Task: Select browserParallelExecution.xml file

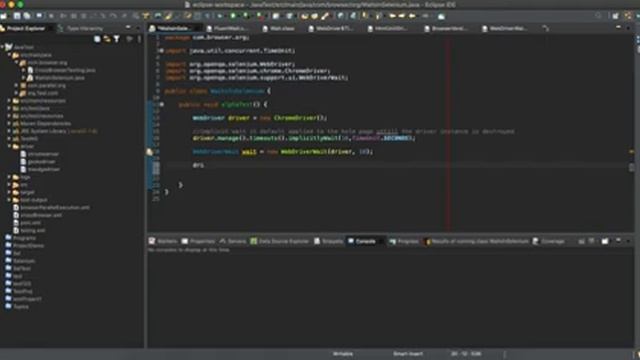Action: click(51, 207)
